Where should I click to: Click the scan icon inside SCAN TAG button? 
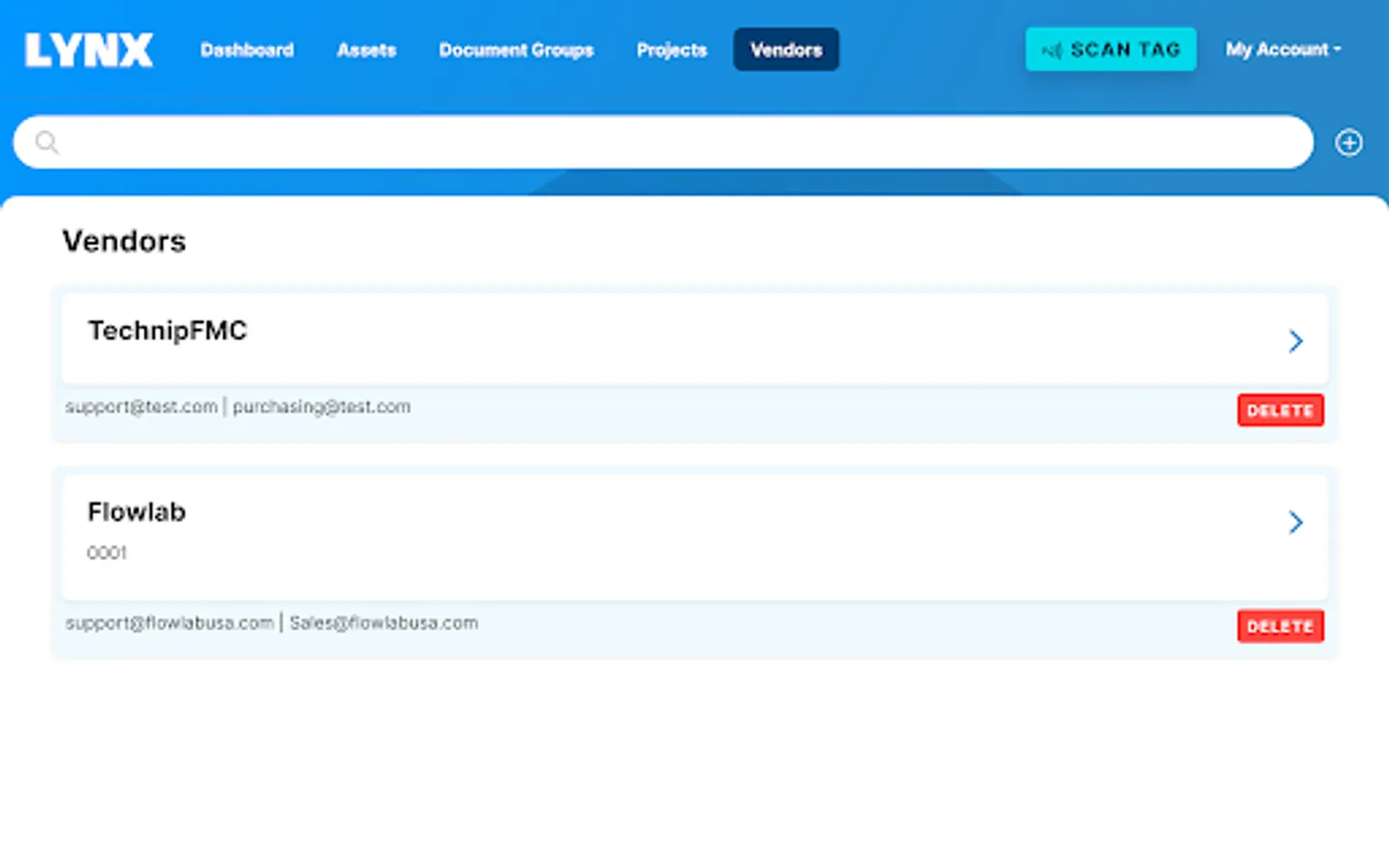(x=1052, y=49)
